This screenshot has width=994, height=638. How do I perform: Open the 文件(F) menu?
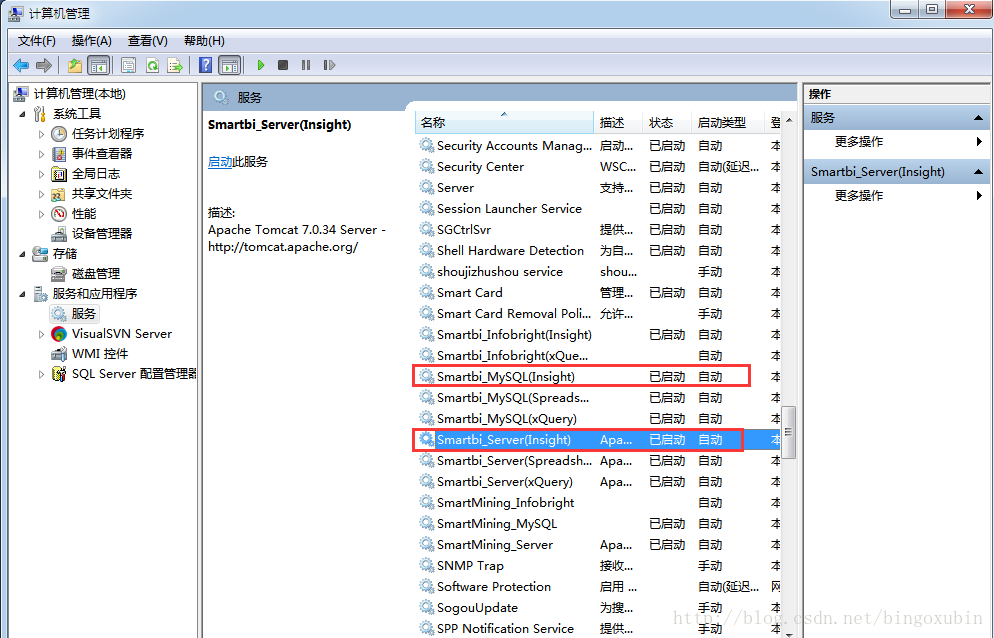click(37, 41)
